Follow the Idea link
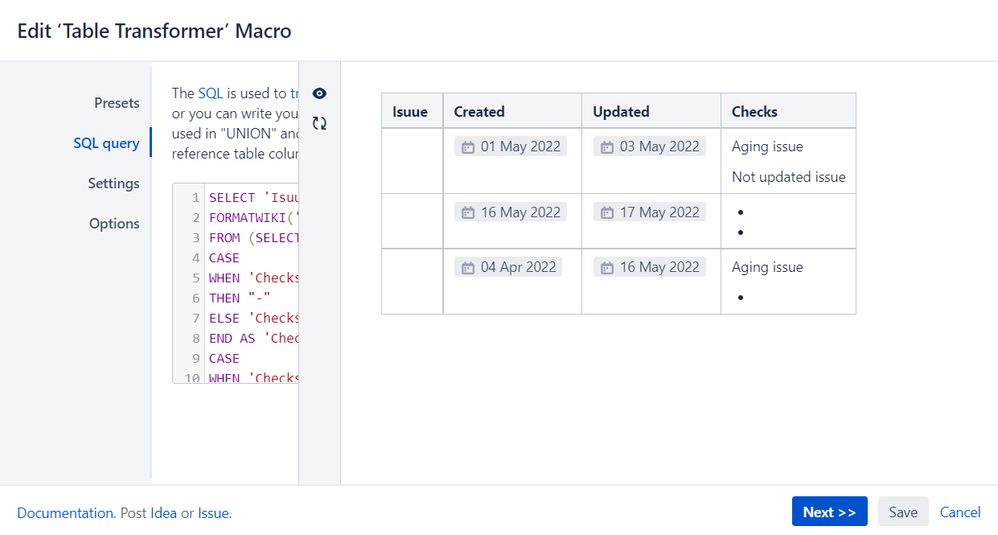The width and height of the screenshot is (998, 535). tap(163, 513)
